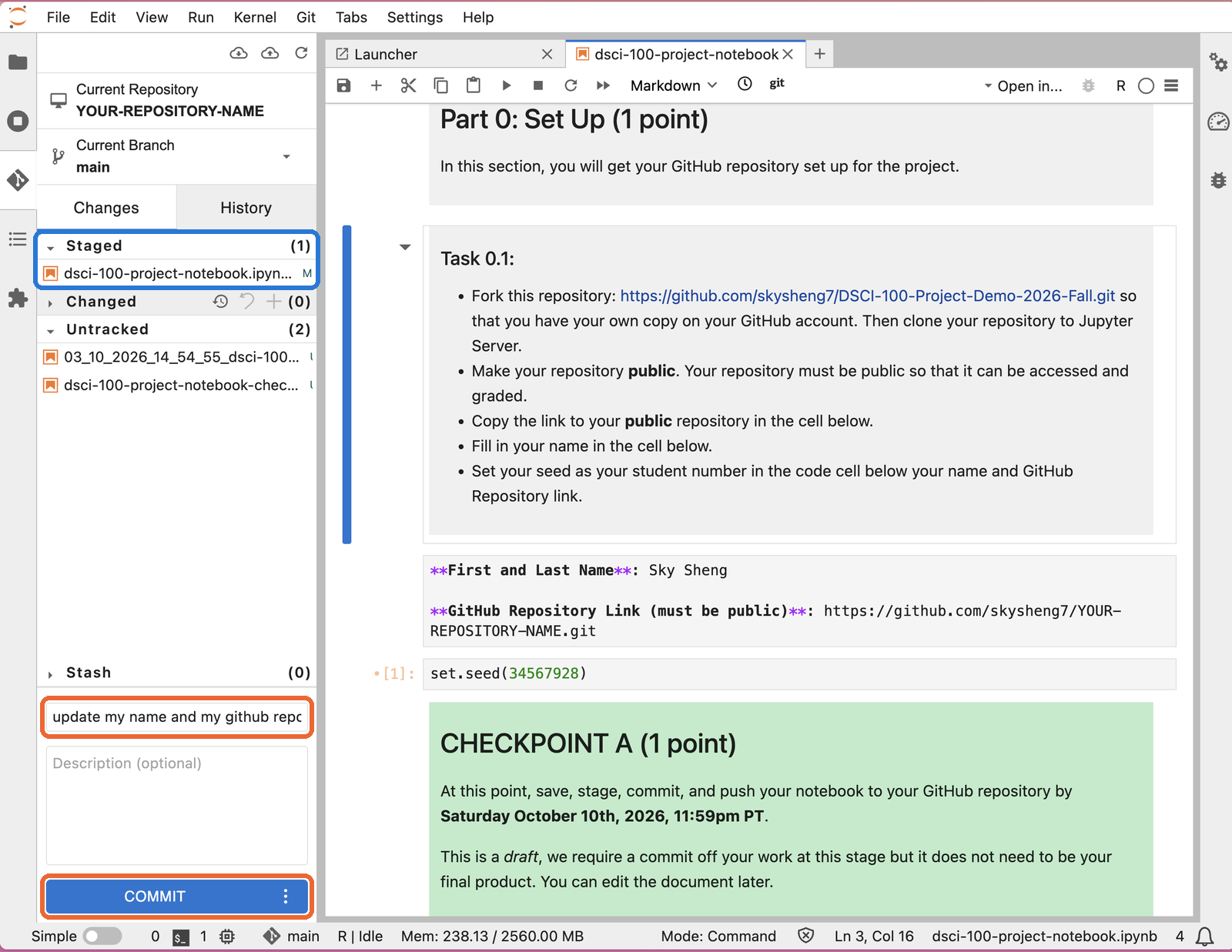Open the Markdown cell type dropdown
Viewport: 1232px width, 952px height.
click(674, 85)
